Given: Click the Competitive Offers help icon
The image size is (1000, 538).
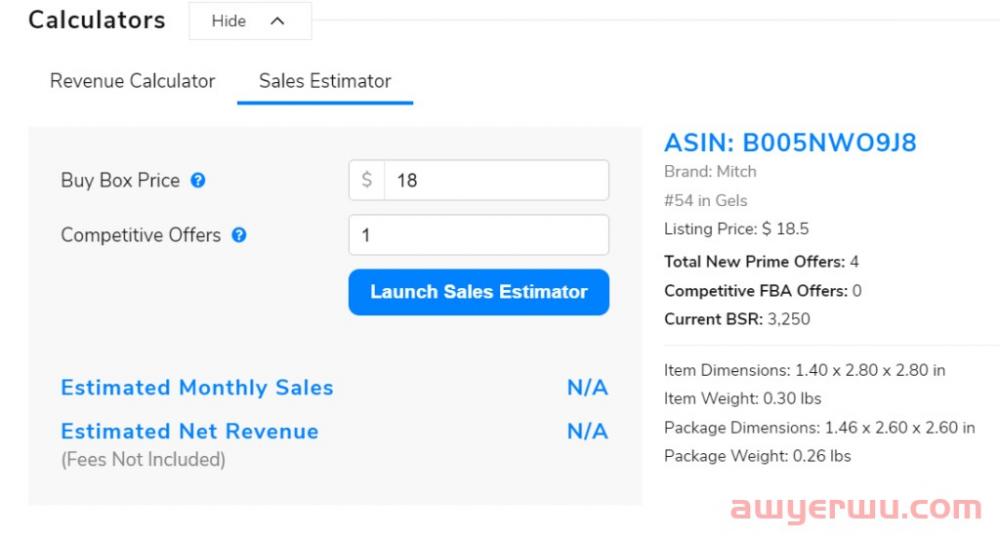Looking at the screenshot, I should click(x=239, y=235).
